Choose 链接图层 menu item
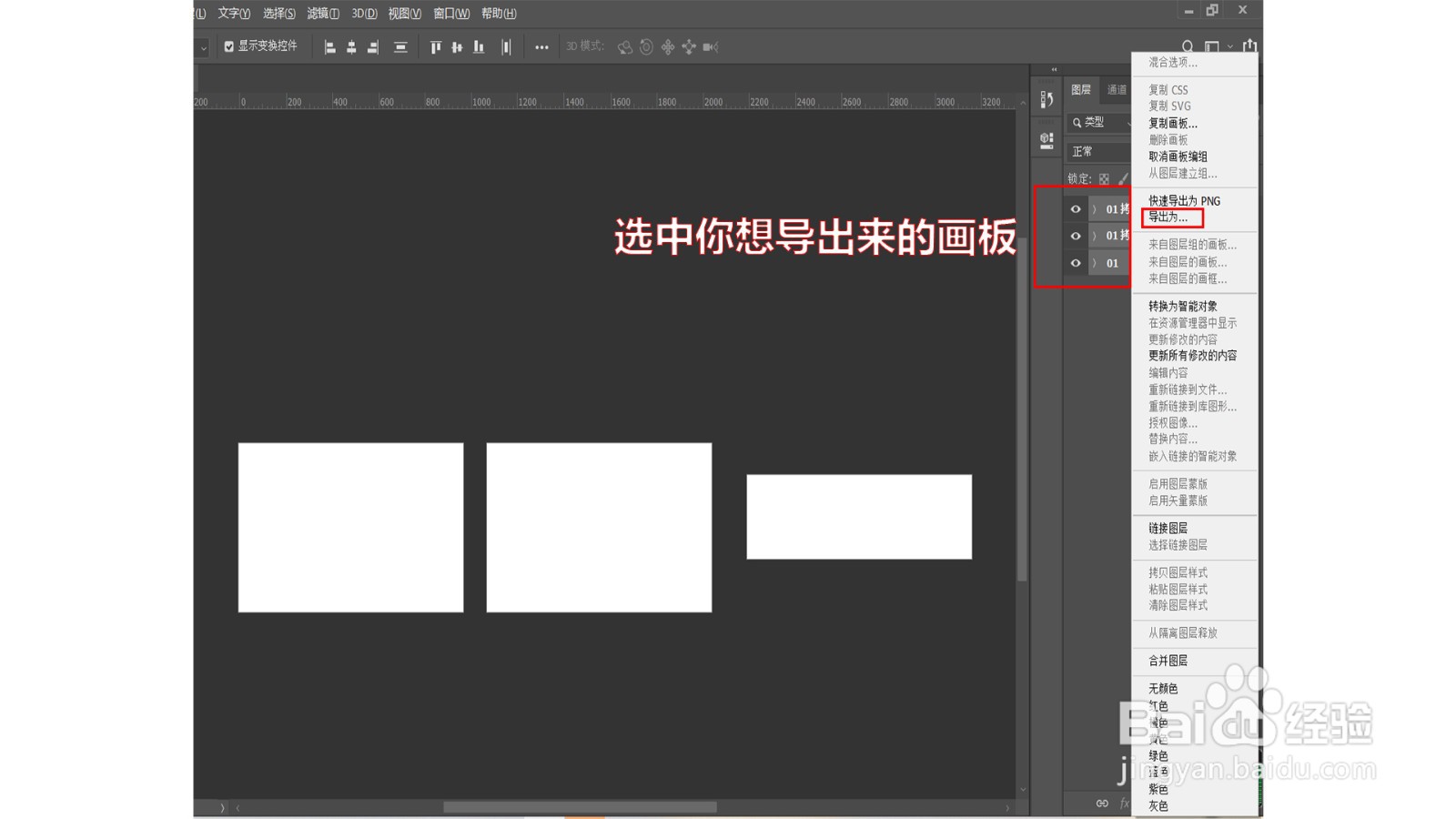Viewport: 1456px width, 819px height. click(1168, 529)
